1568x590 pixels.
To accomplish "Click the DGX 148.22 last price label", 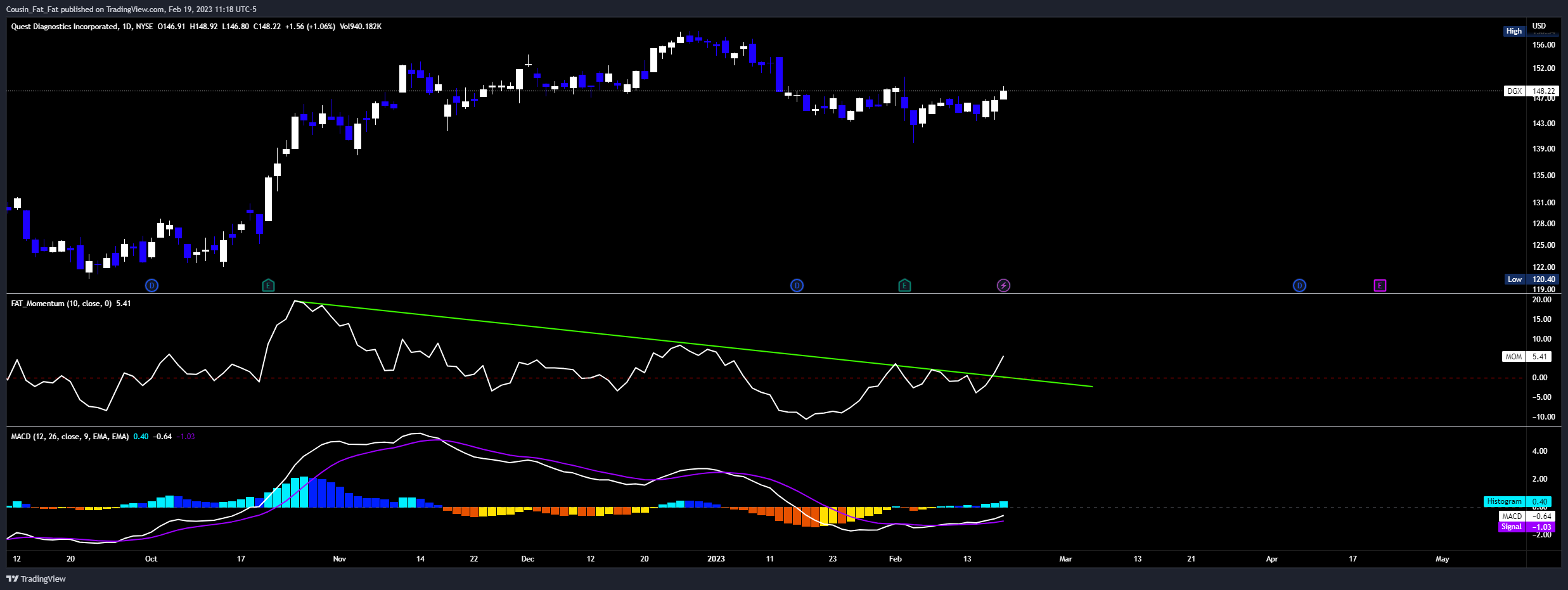I will [x=1531, y=91].
